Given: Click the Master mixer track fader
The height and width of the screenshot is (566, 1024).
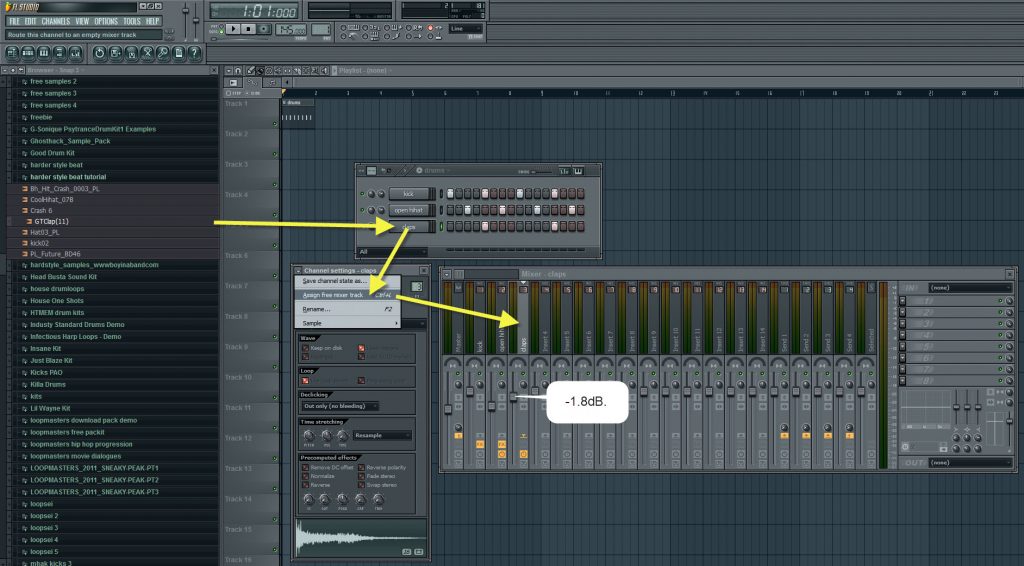Looking at the screenshot, I should [448, 409].
